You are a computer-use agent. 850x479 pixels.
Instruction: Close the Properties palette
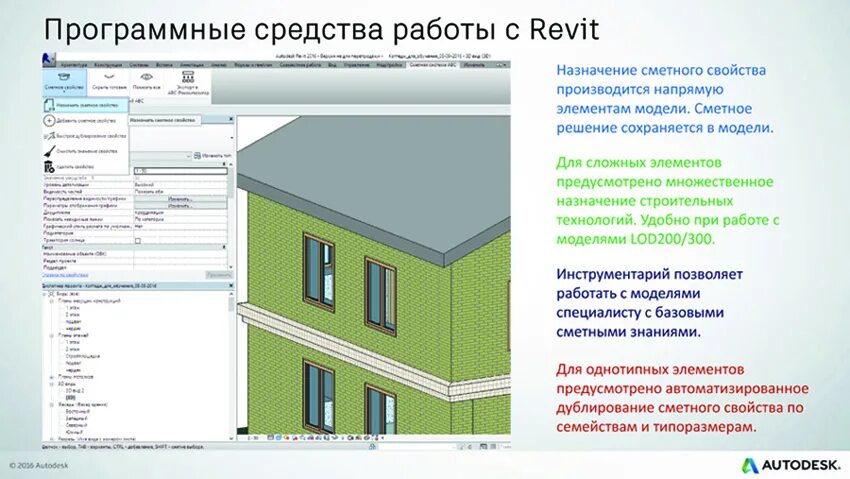pos(231,119)
